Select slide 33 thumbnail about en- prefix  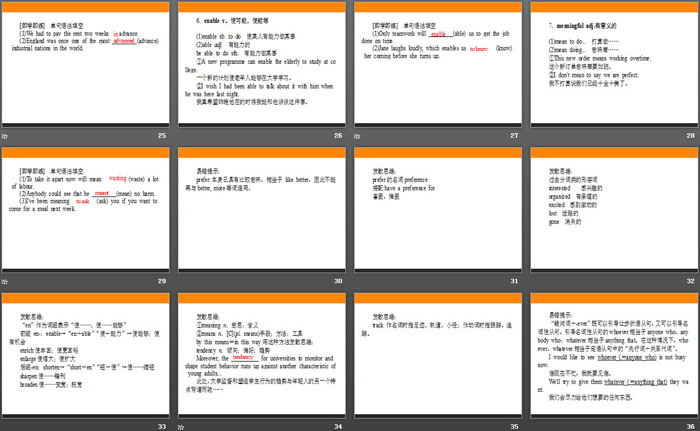coord(86,356)
